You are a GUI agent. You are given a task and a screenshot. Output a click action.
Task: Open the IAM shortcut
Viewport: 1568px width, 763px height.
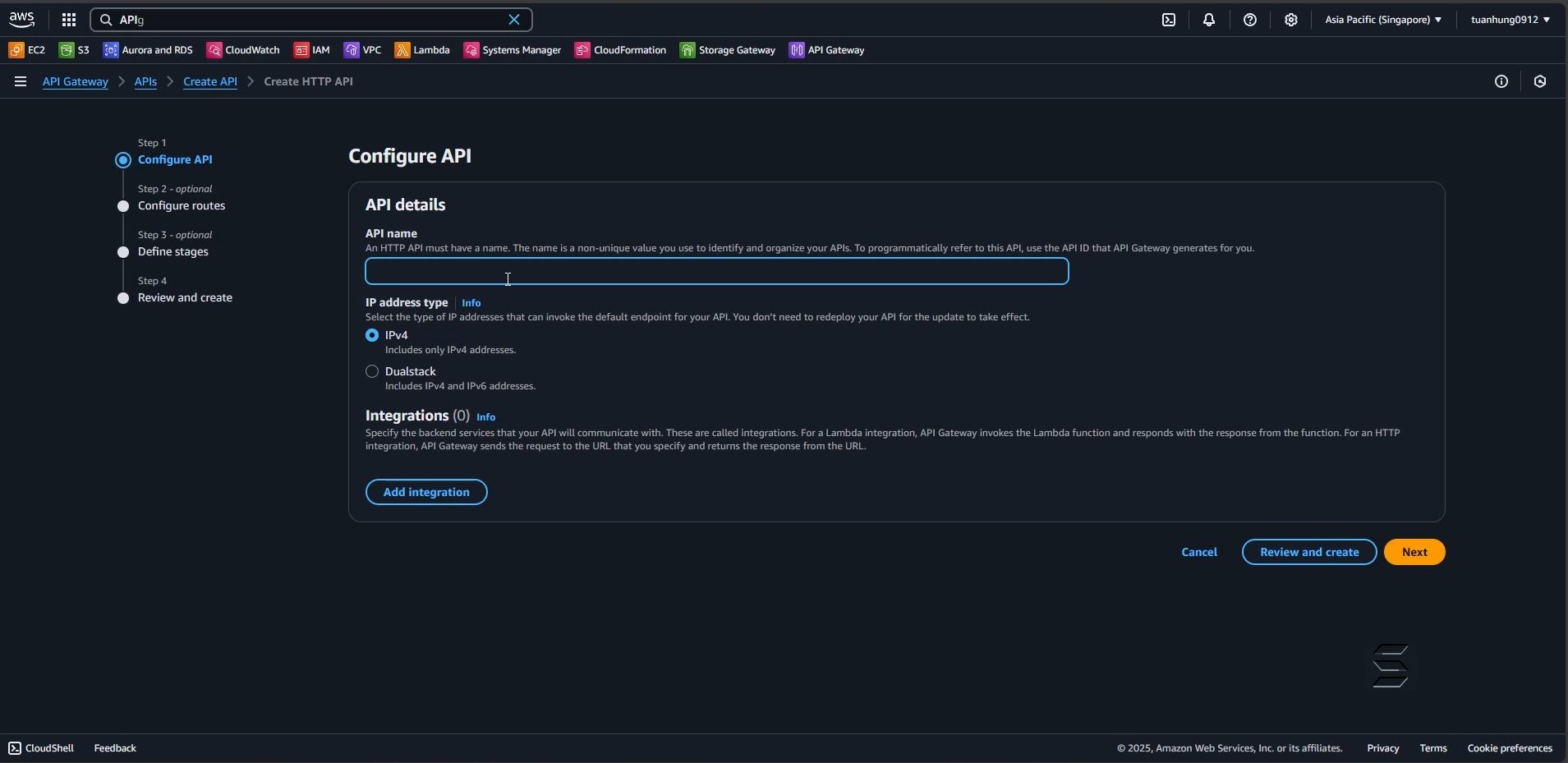point(312,50)
